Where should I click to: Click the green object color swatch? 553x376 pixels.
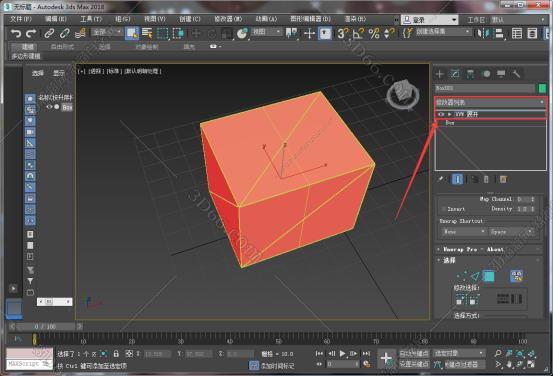pos(542,88)
